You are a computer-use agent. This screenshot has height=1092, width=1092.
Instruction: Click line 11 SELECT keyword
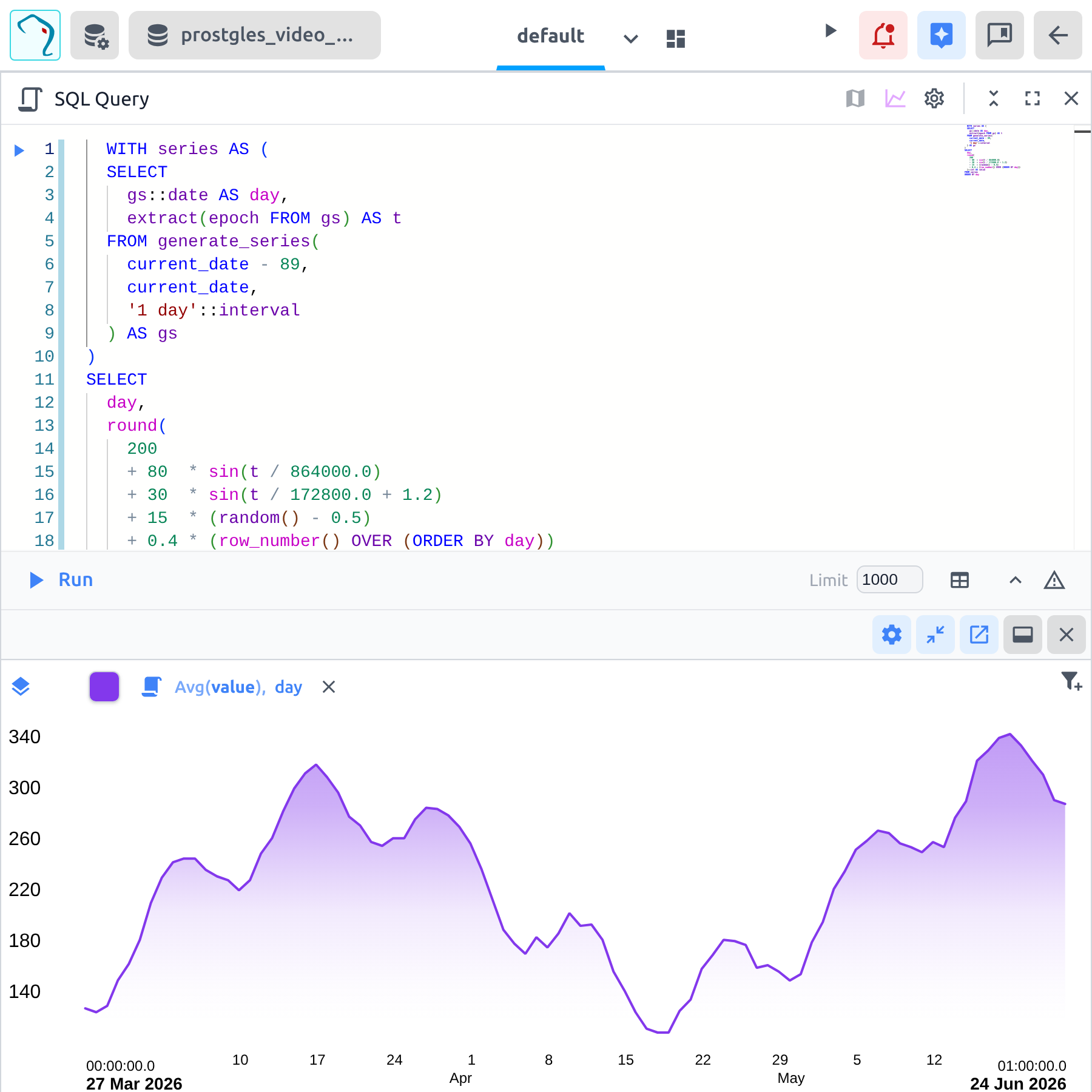(116, 380)
